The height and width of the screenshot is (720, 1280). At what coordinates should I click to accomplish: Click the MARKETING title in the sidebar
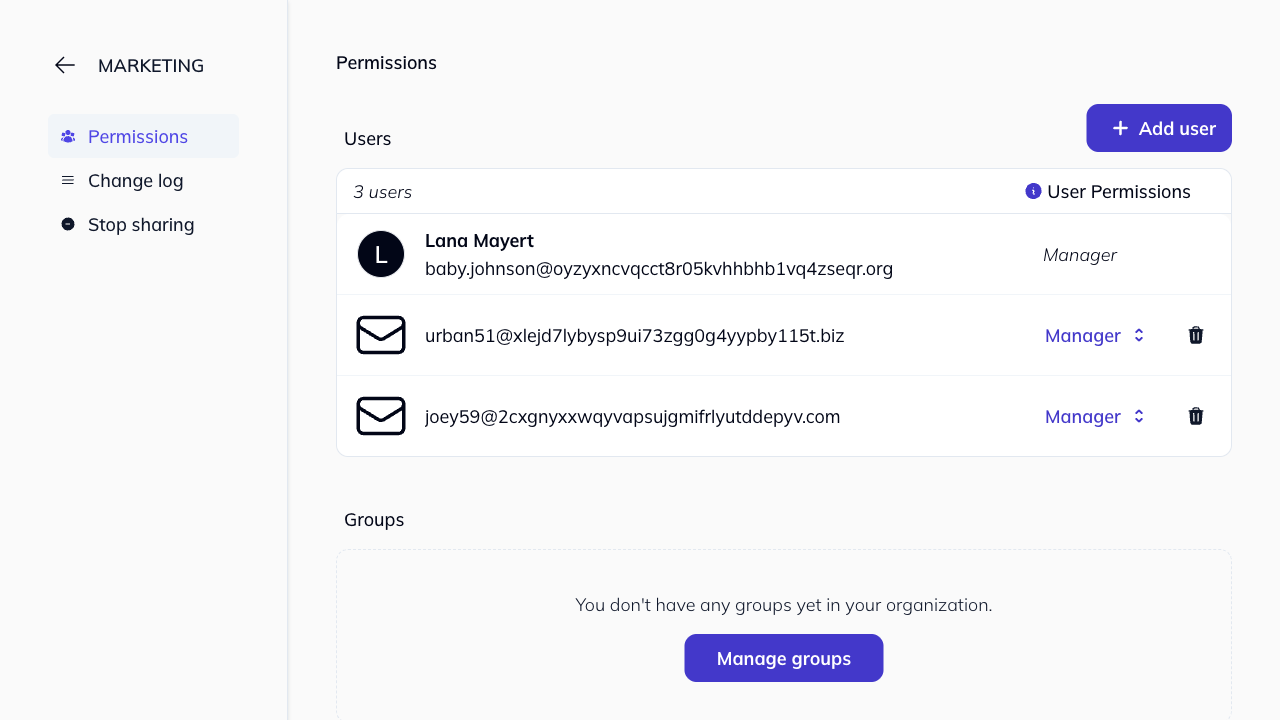(151, 66)
